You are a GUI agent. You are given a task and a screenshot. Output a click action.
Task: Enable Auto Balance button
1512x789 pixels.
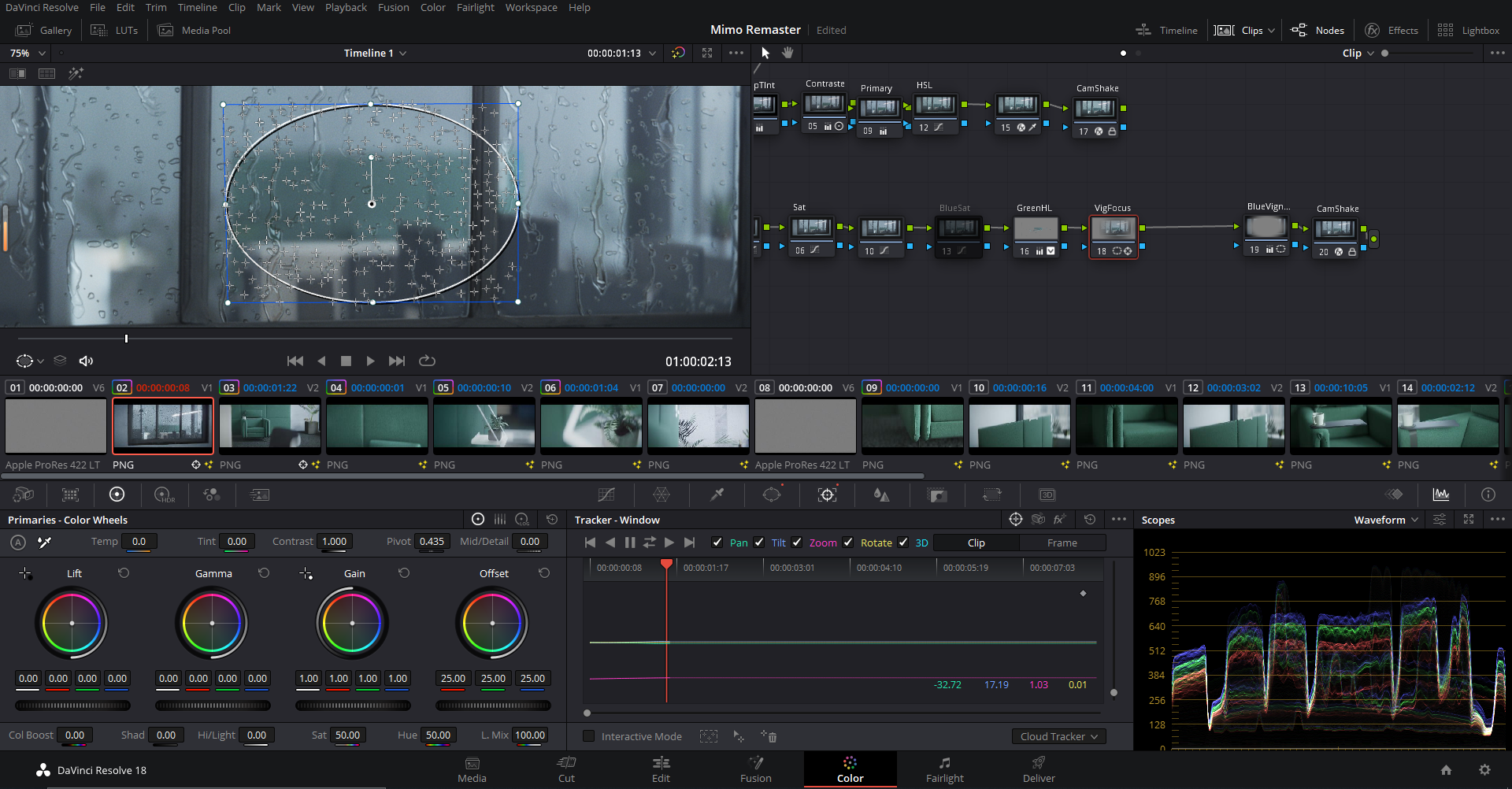click(x=18, y=542)
